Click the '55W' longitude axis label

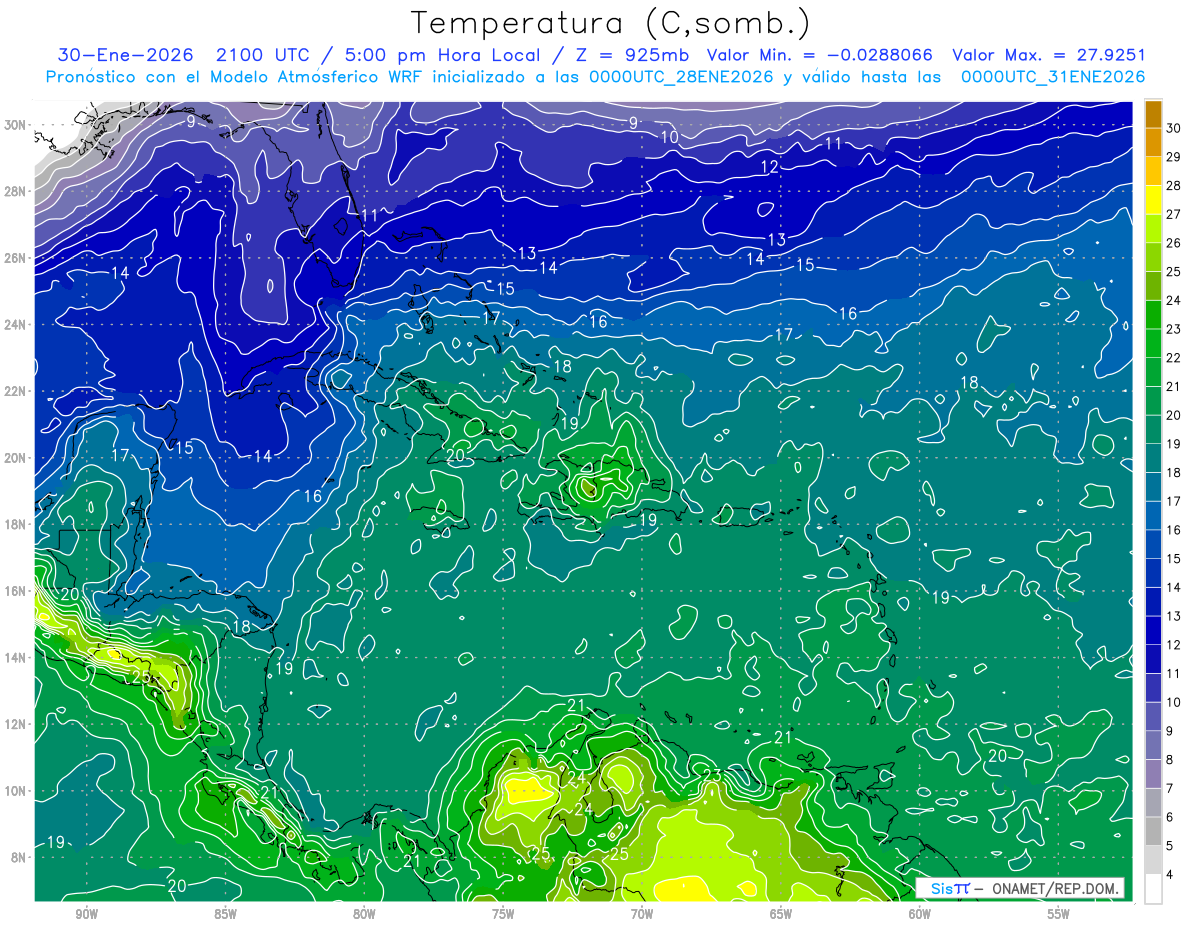(x=1059, y=913)
